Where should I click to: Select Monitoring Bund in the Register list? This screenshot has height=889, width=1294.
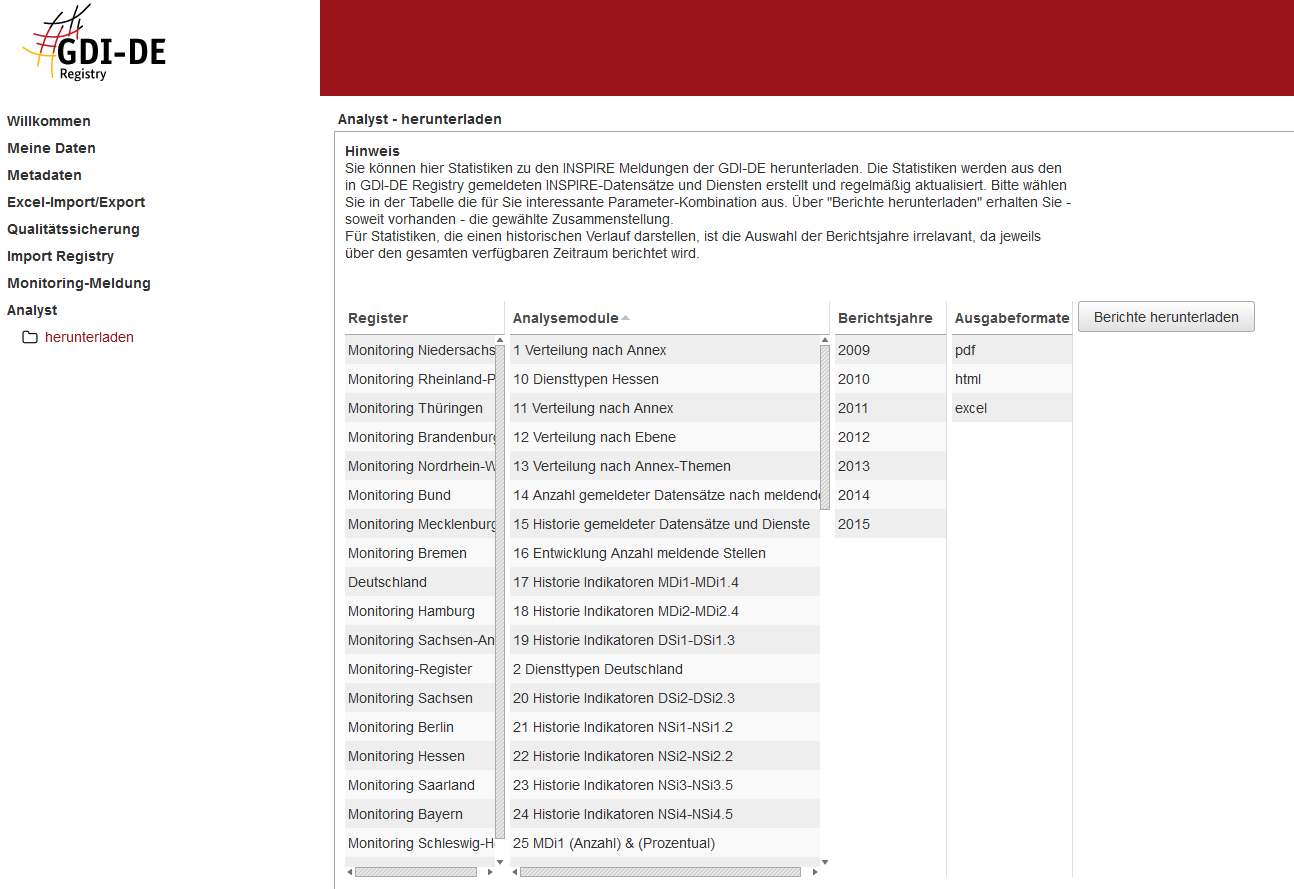(399, 495)
